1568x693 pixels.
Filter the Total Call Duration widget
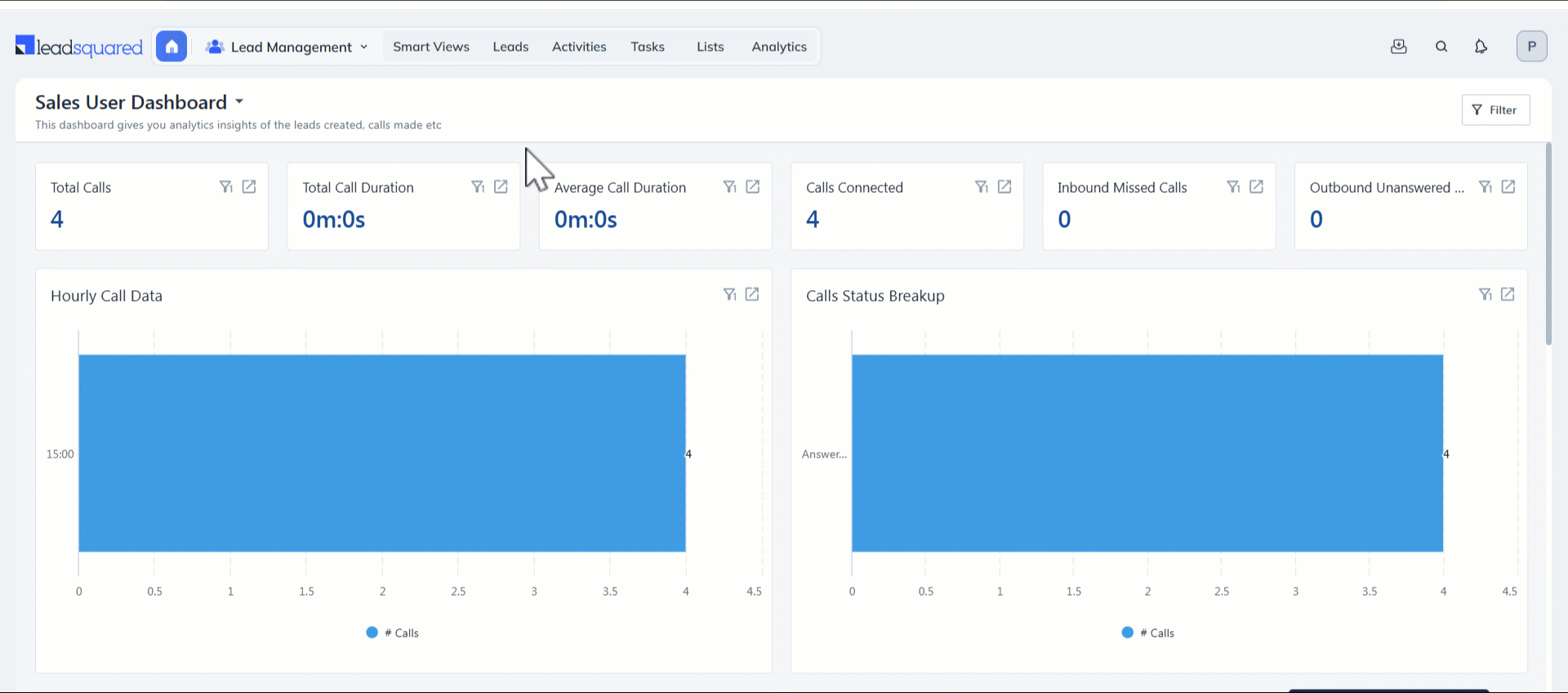pos(478,187)
